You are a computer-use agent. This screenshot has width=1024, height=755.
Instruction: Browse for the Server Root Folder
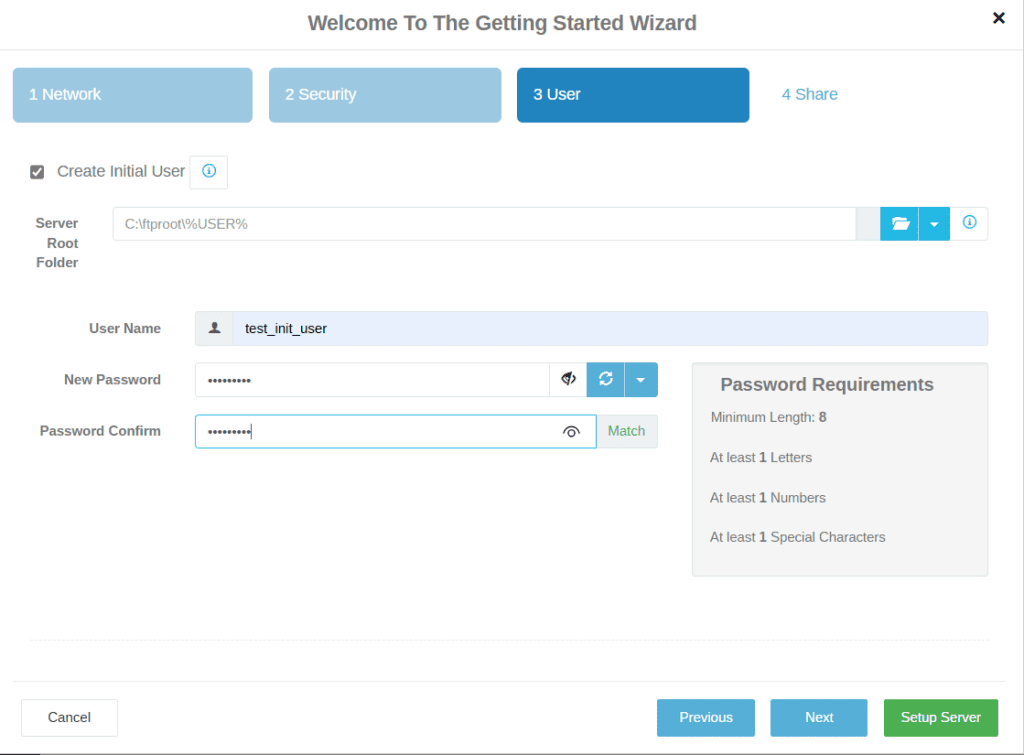(x=899, y=223)
